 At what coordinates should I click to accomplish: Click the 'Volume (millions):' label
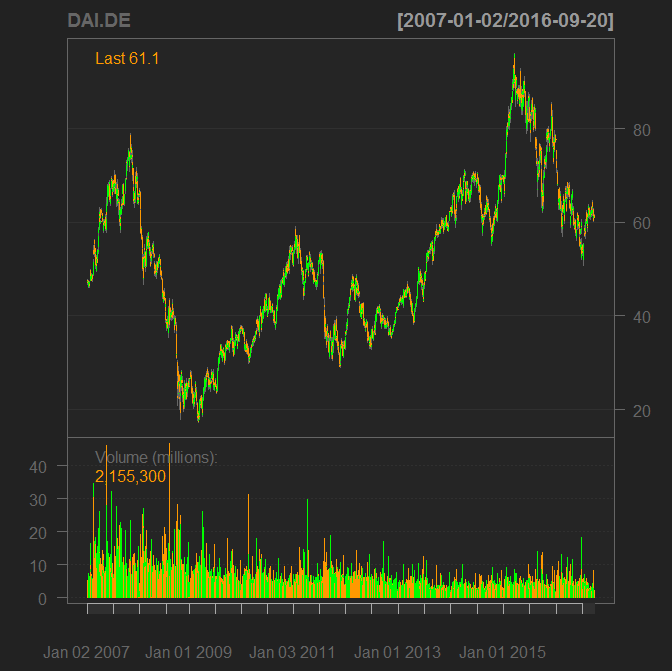[x=156, y=457]
